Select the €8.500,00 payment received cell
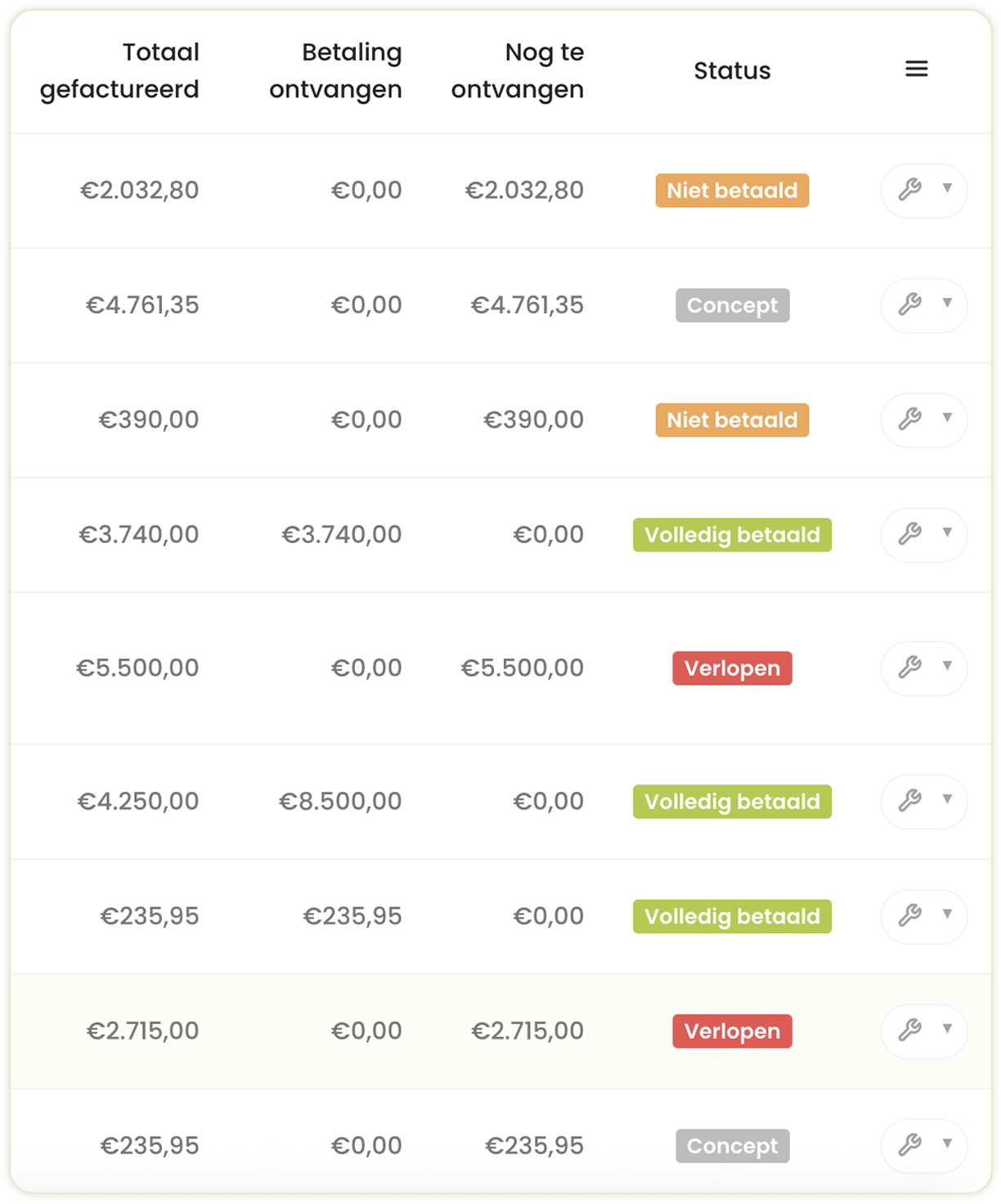Screen dimensions: 1001x1204 pyautogui.click(x=340, y=802)
